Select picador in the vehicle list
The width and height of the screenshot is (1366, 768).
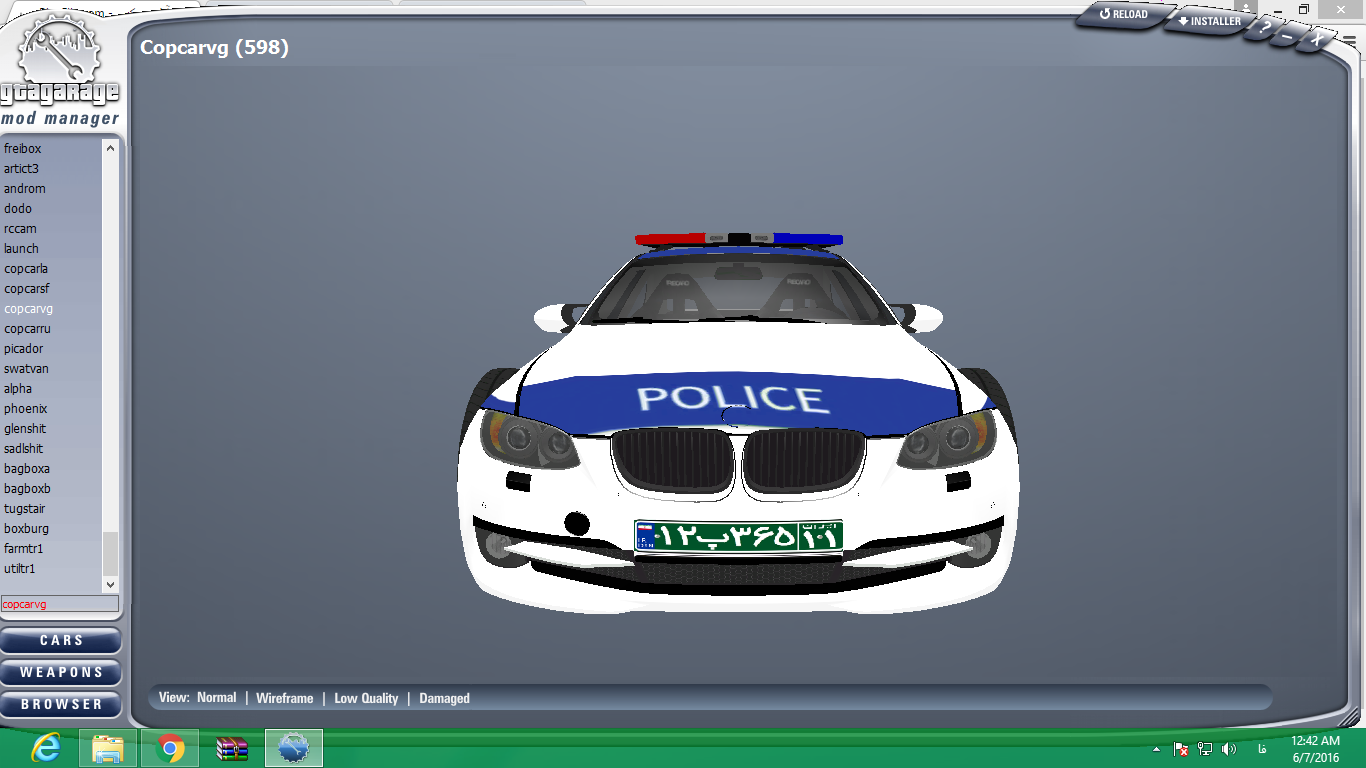coord(51,349)
